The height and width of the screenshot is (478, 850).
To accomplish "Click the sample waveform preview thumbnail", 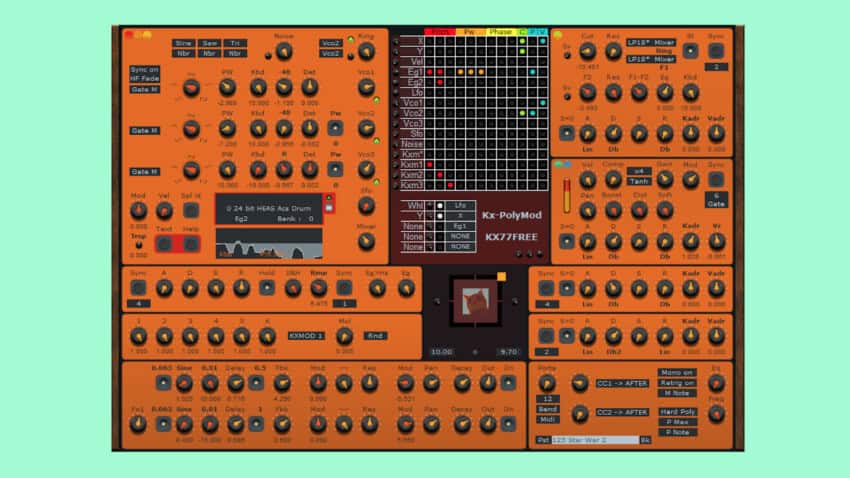I will (269, 243).
